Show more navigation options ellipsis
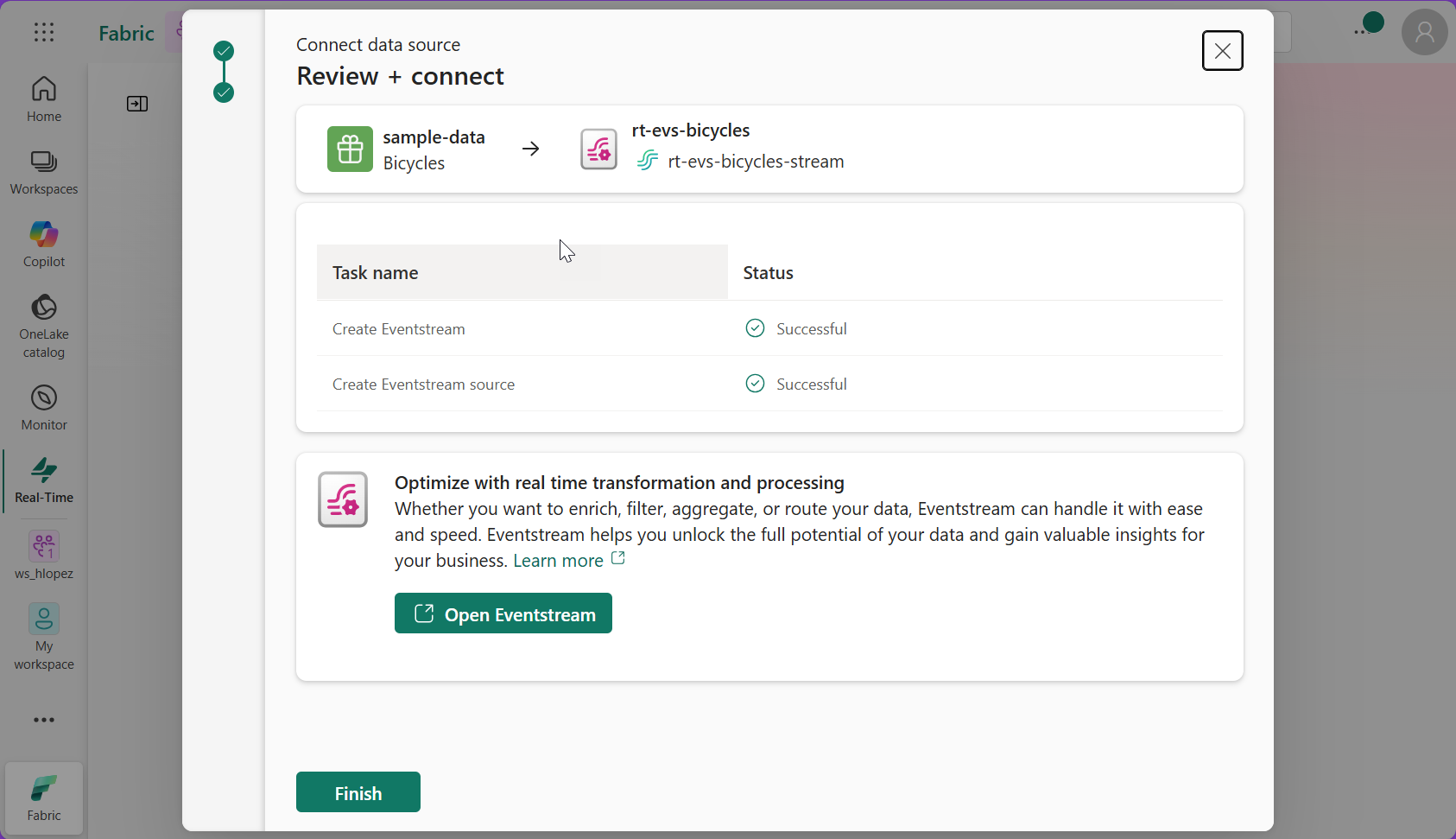The width and height of the screenshot is (1456, 839). [44, 720]
